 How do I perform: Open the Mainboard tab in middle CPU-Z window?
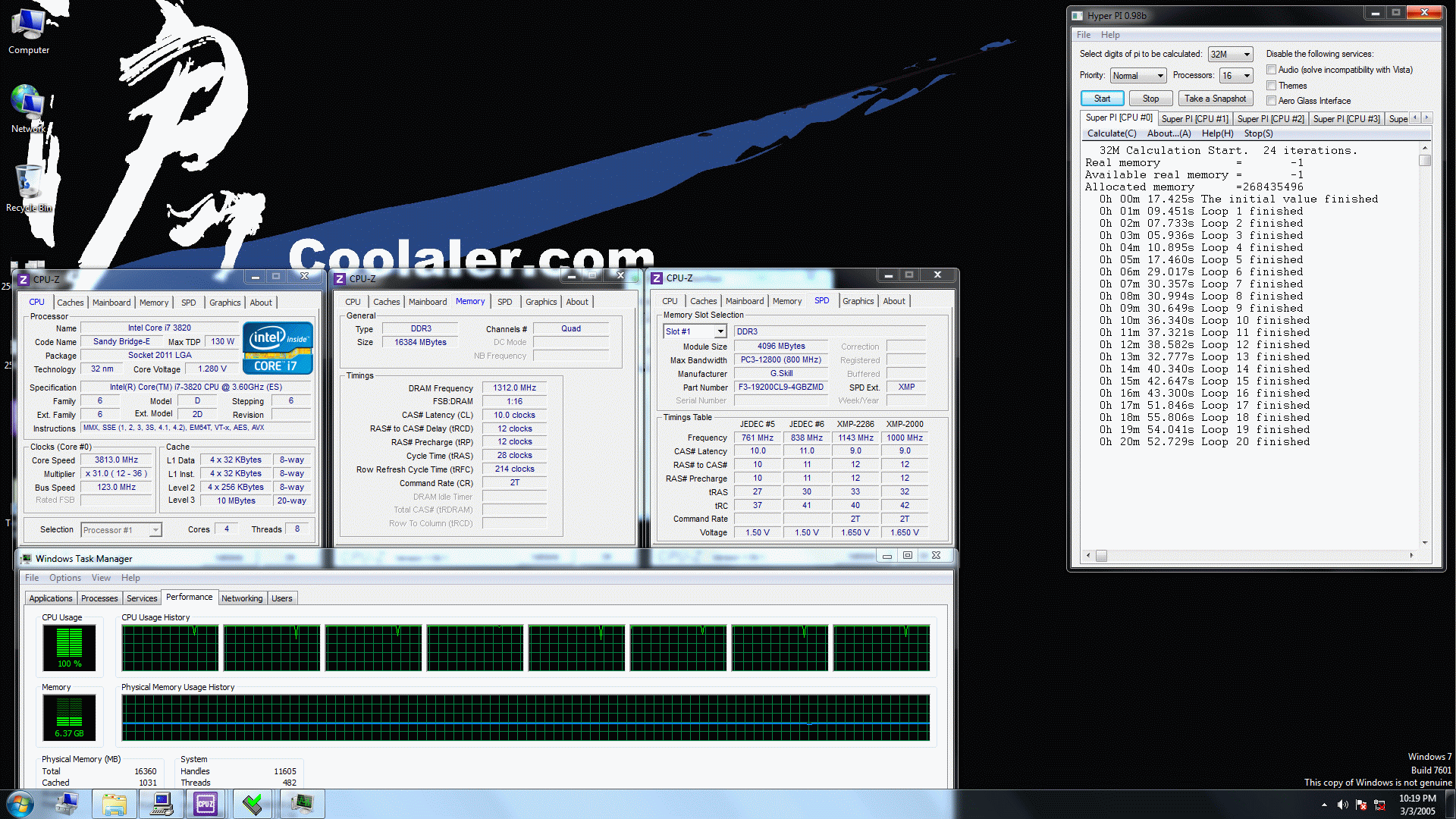(x=428, y=302)
